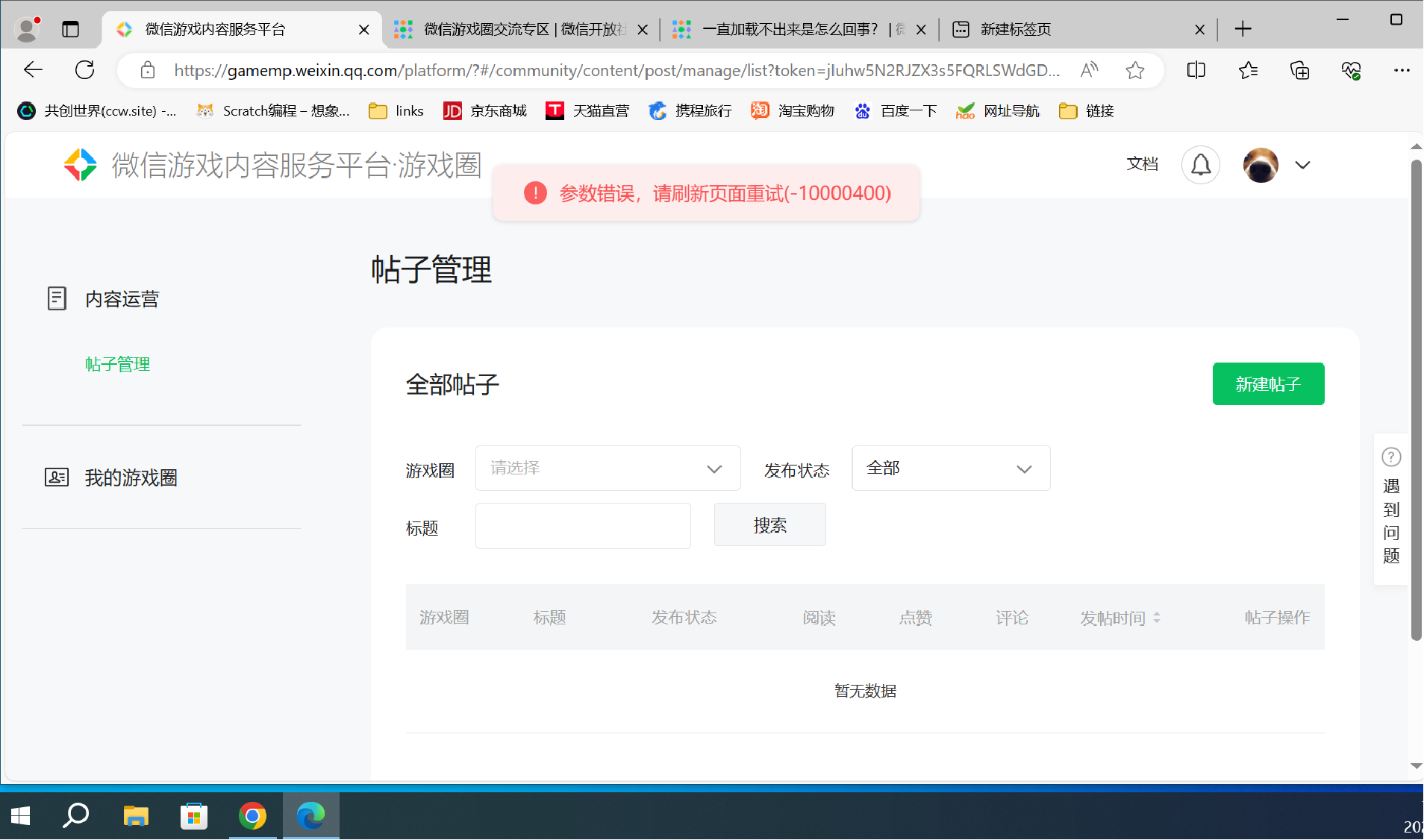Select the 我的游戏圈 sidebar icon

click(57, 477)
